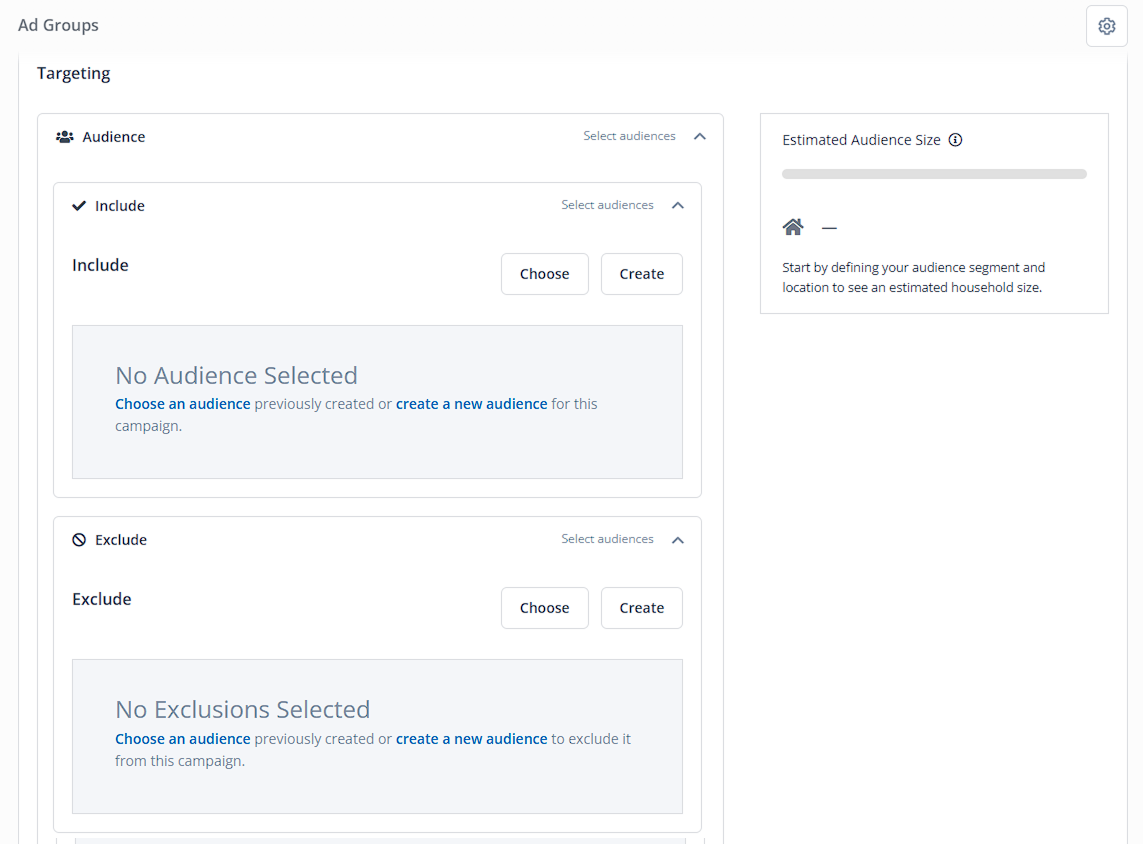Image resolution: width=1143 pixels, height=844 pixels.
Task: Click the Estimated Audience Size info icon
Action: pos(955,140)
